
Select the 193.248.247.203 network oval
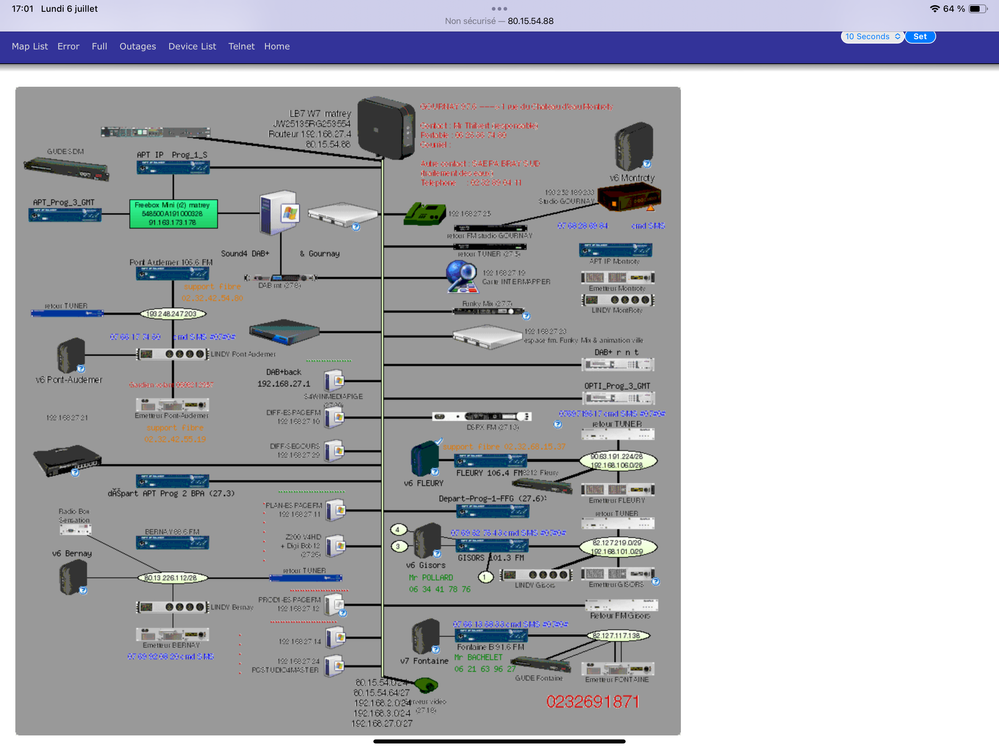[173, 314]
